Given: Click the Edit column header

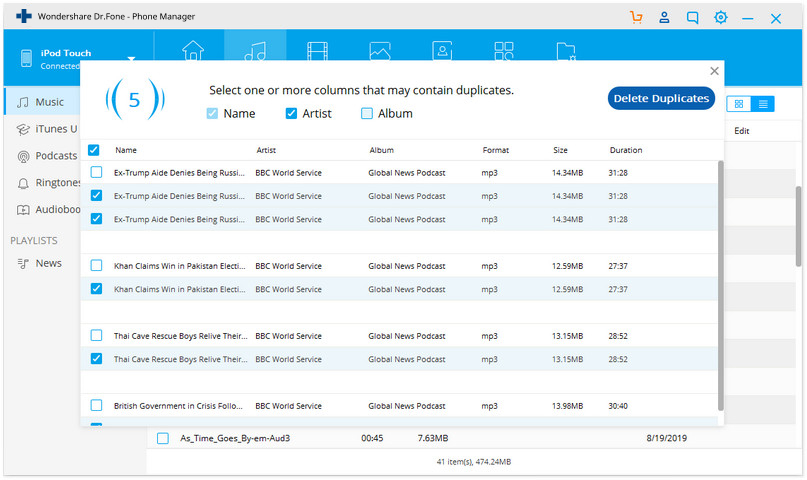Looking at the screenshot, I should 742,131.
